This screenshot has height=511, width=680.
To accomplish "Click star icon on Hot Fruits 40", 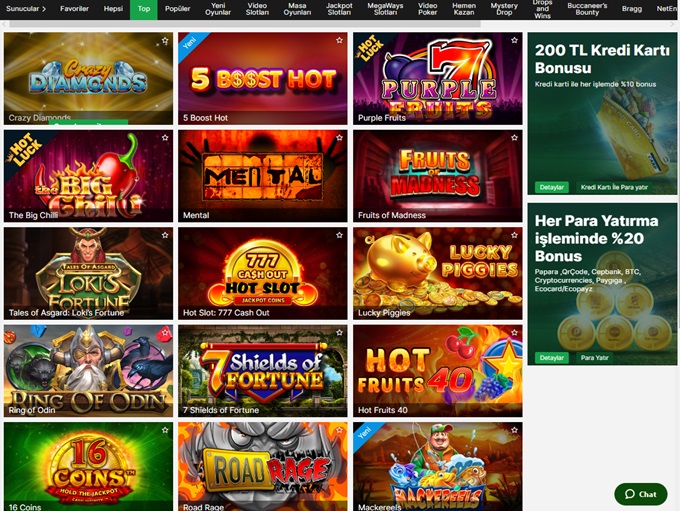I will [x=514, y=333].
